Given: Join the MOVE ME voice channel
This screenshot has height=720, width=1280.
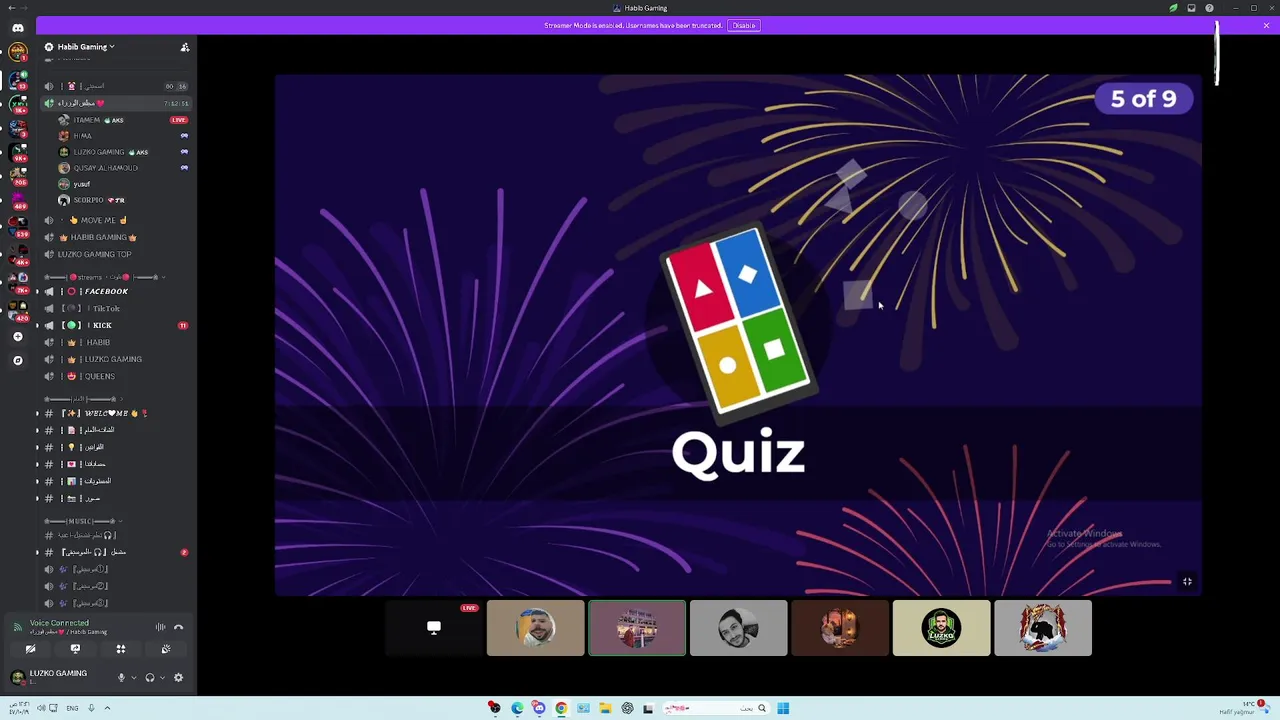Looking at the screenshot, I should (x=98, y=220).
